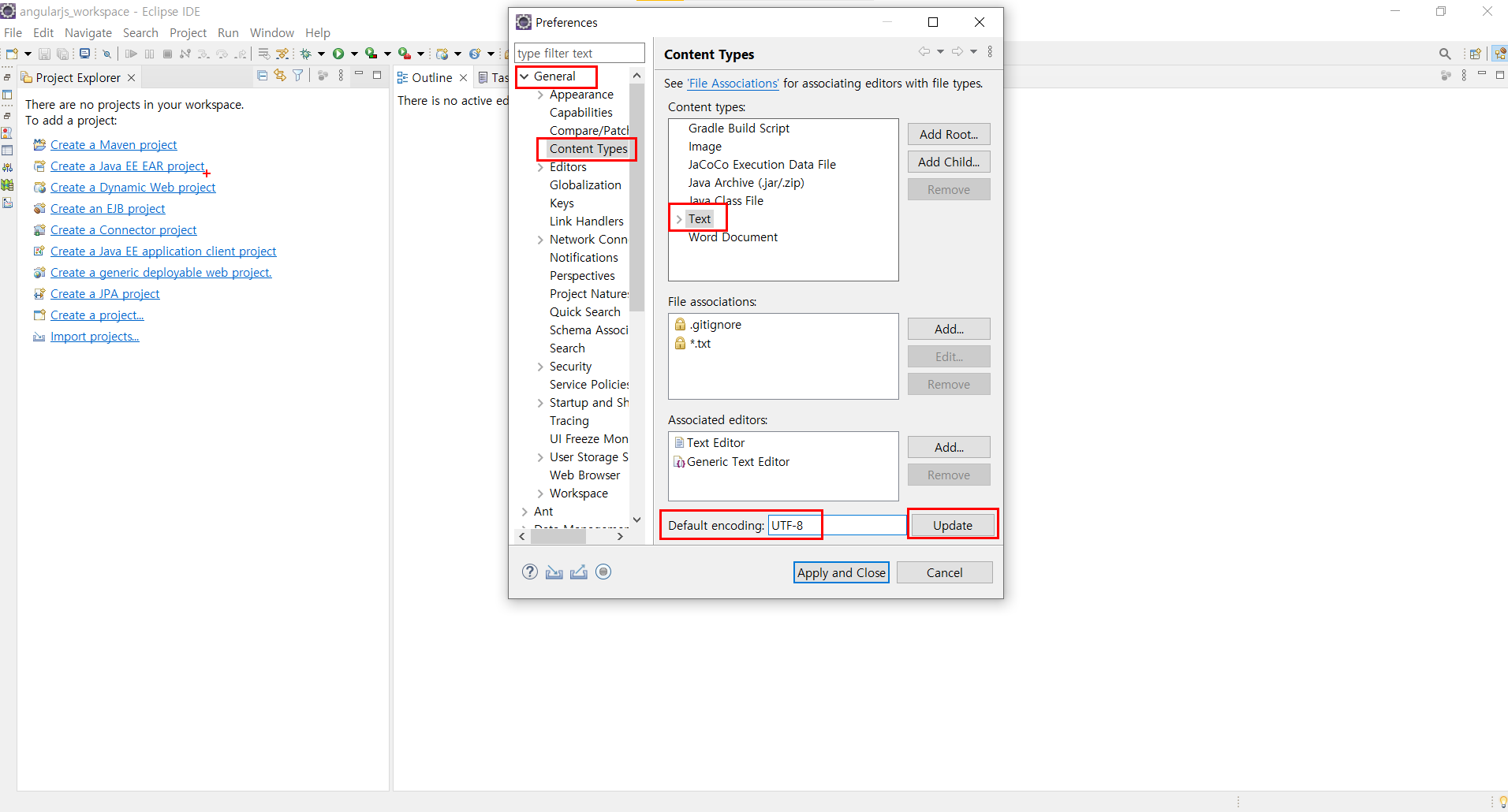Click the Run External Tools icon

coord(404,54)
